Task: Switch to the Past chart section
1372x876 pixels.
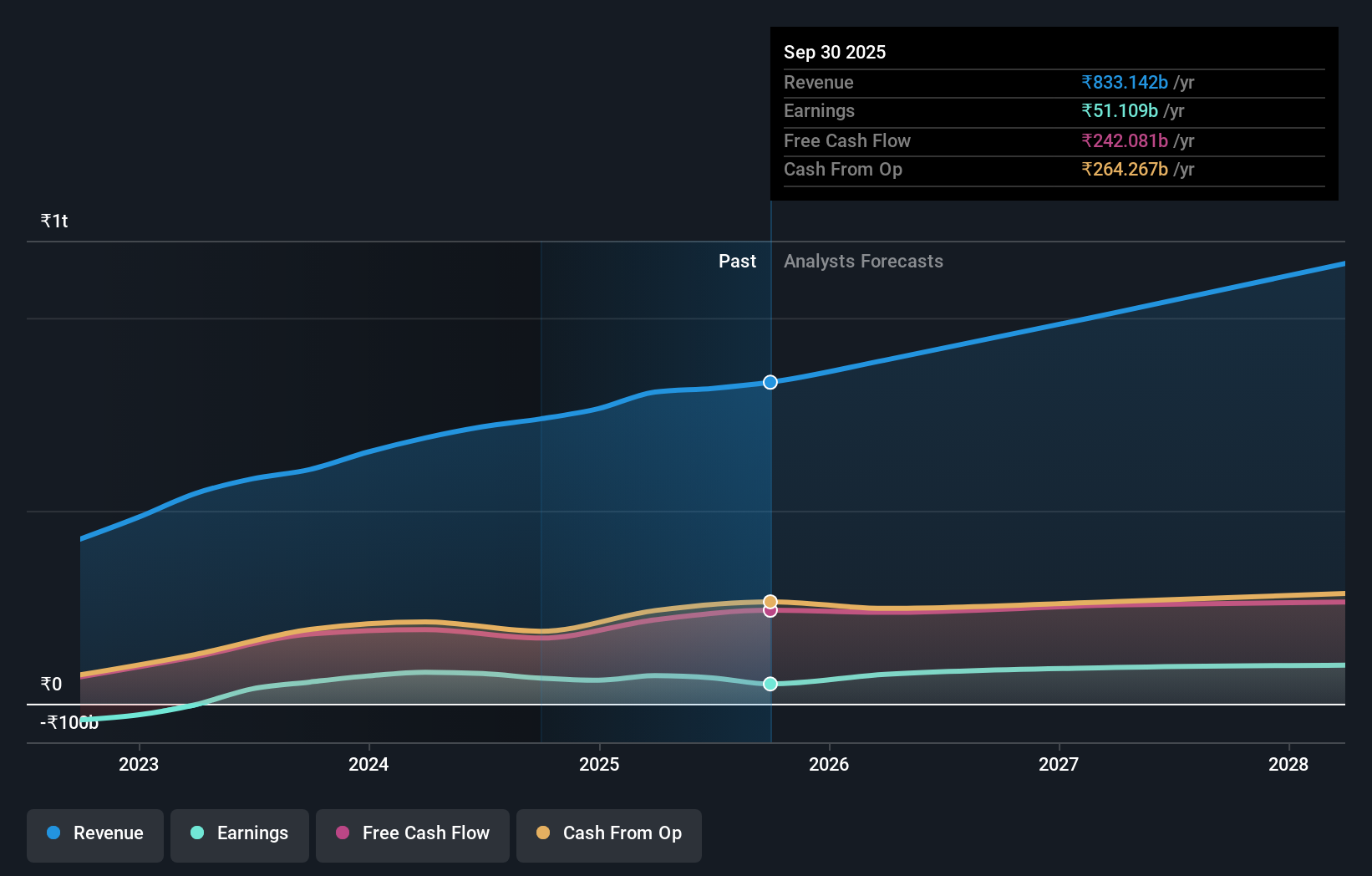Action: 737,261
